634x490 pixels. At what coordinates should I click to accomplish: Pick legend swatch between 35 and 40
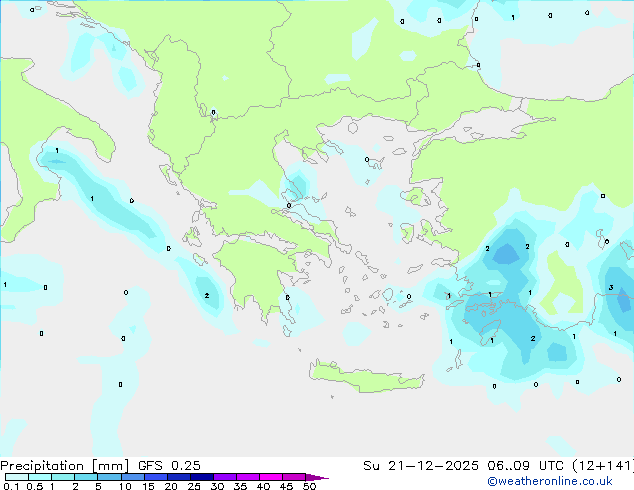[248, 477]
